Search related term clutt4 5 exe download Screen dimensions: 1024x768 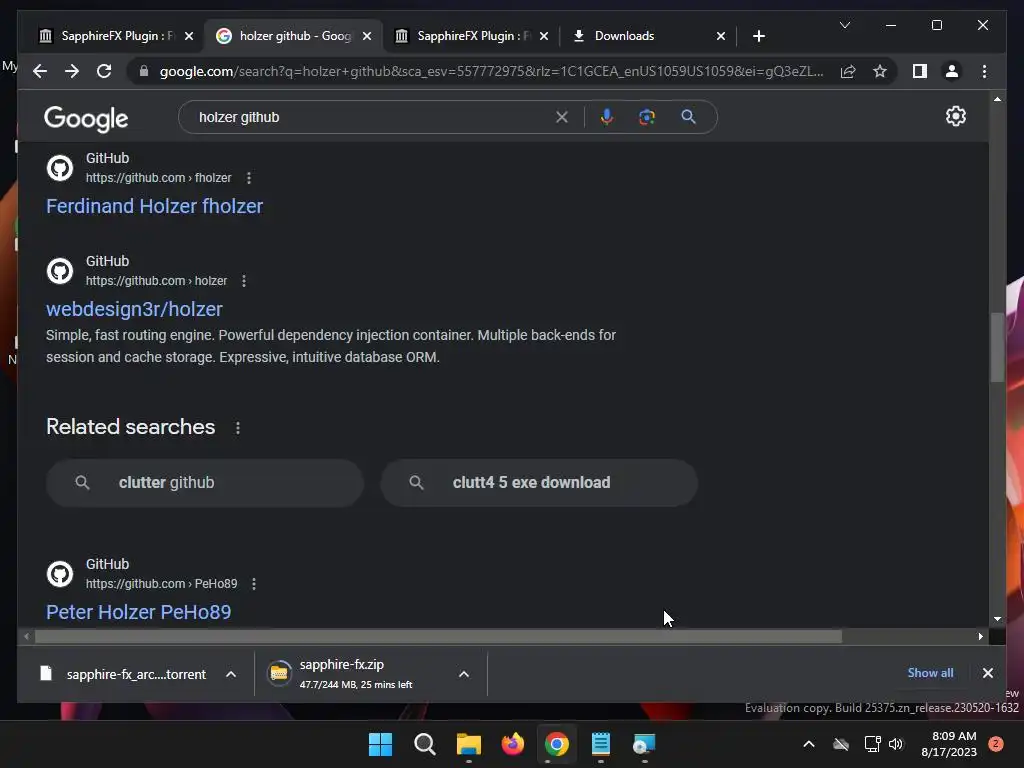(x=539, y=483)
